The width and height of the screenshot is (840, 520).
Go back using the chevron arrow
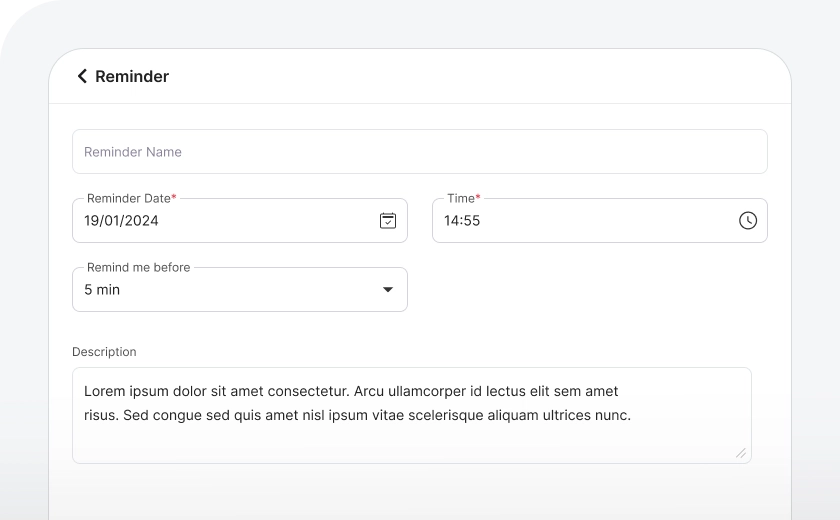pyautogui.click(x=82, y=76)
